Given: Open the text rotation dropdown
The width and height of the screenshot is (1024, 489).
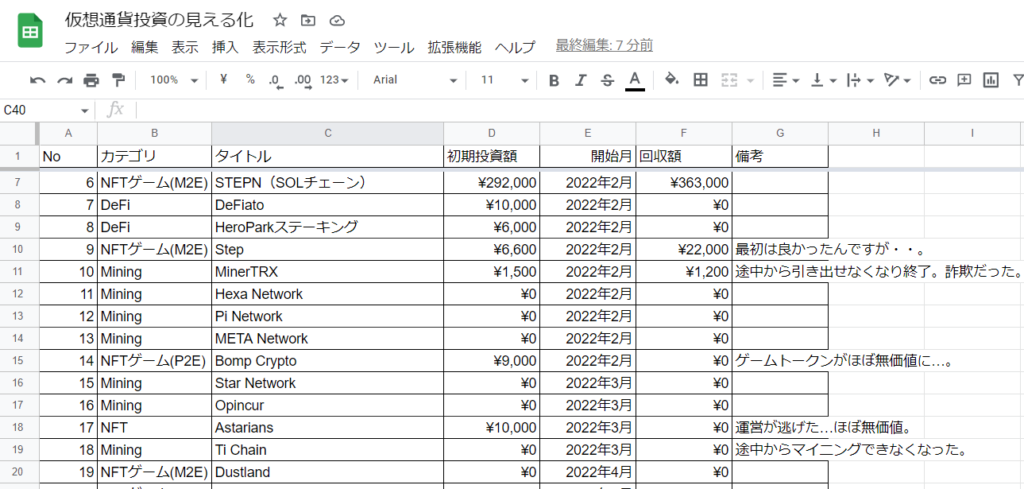Looking at the screenshot, I should pos(897,80).
